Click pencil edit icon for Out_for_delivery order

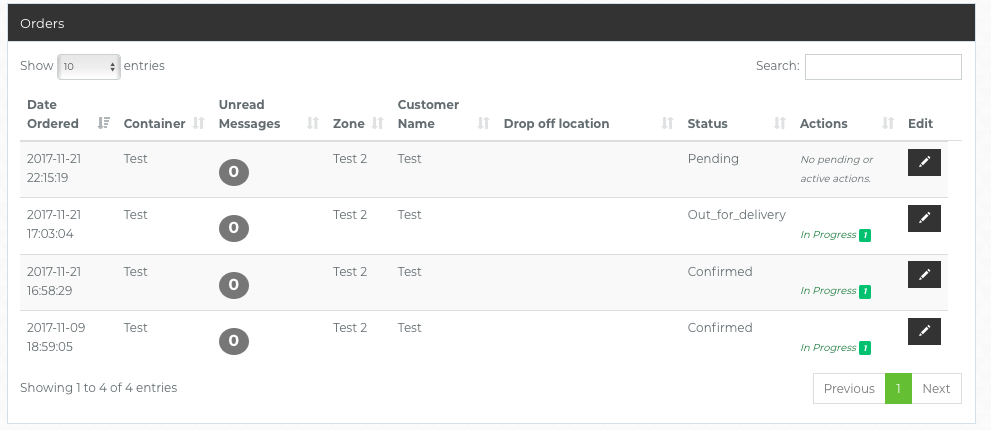coord(924,218)
